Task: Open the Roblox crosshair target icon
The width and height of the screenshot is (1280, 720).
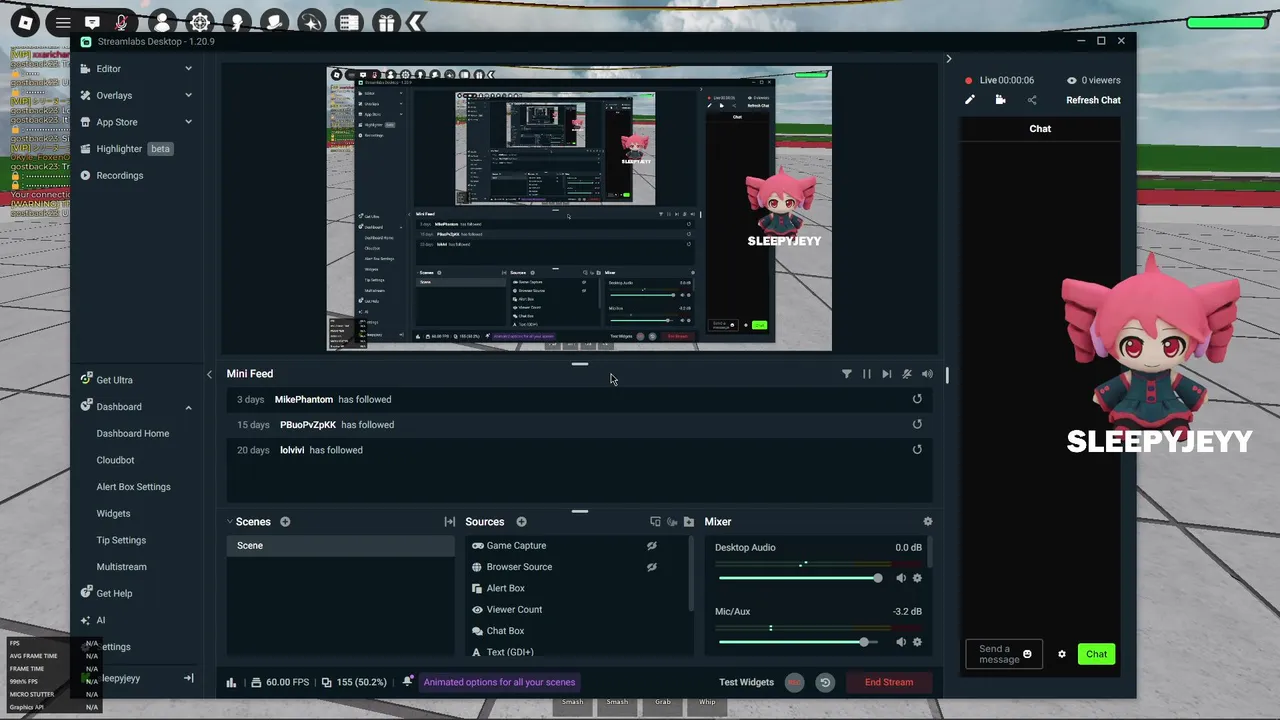Action: pyautogui.click(x=200, y=22)
